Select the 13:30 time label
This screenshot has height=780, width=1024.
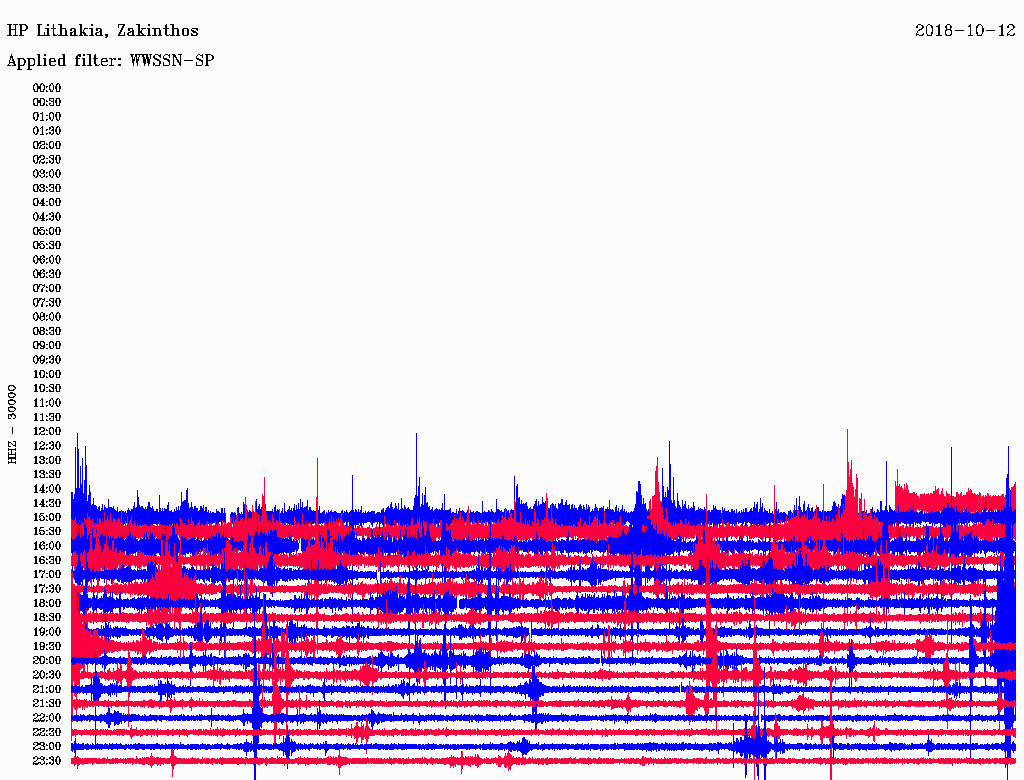click(x=47, y=474)
